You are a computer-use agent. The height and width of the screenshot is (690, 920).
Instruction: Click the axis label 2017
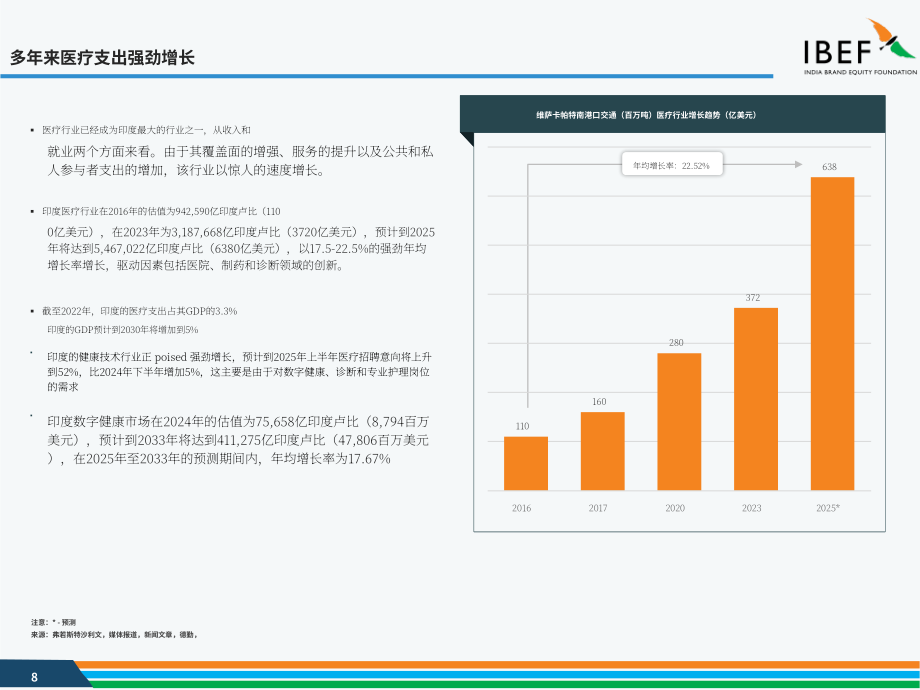click(x=598, y=508)
